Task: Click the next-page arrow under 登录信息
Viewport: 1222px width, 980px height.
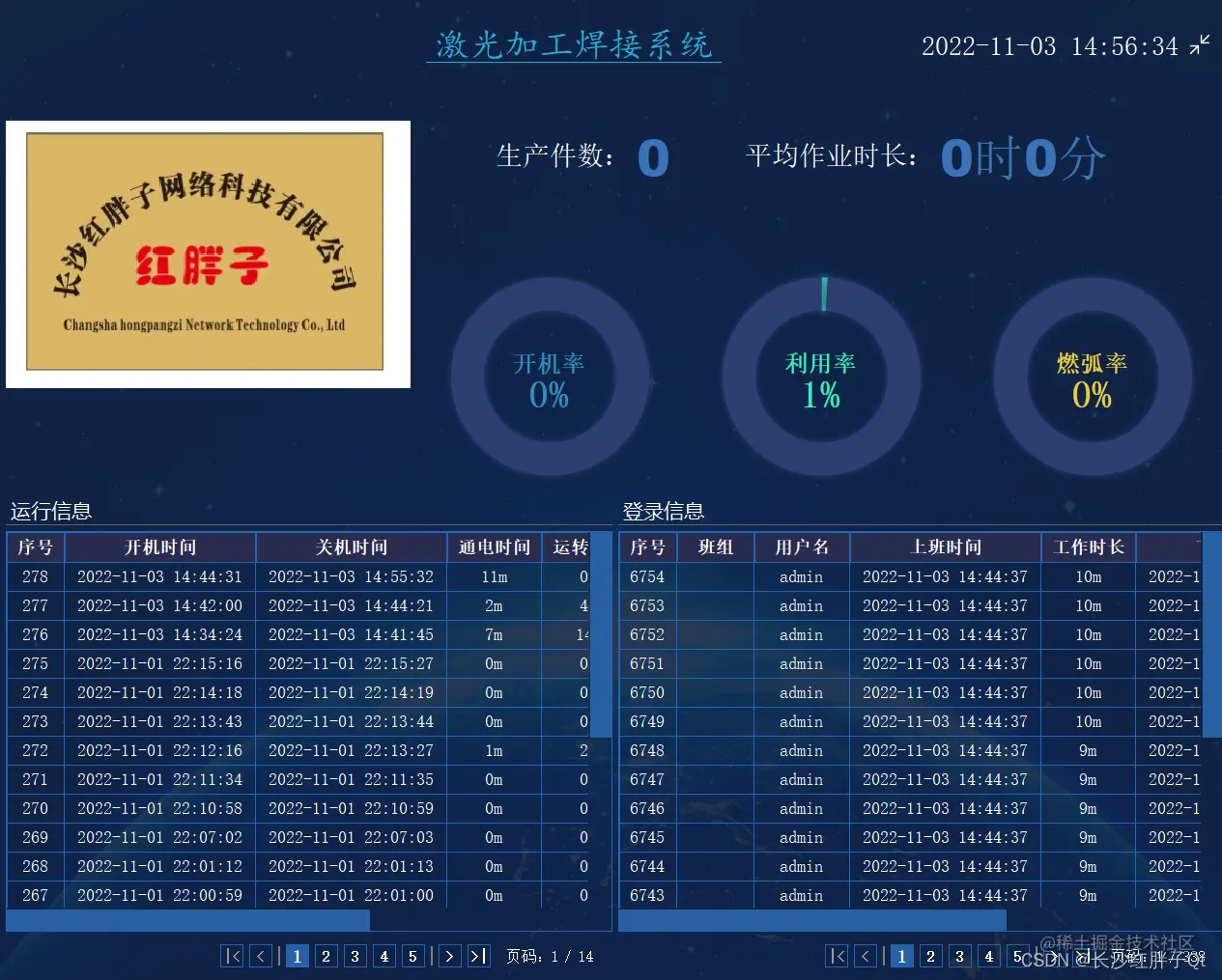Action: click(x=1054, y=956)
